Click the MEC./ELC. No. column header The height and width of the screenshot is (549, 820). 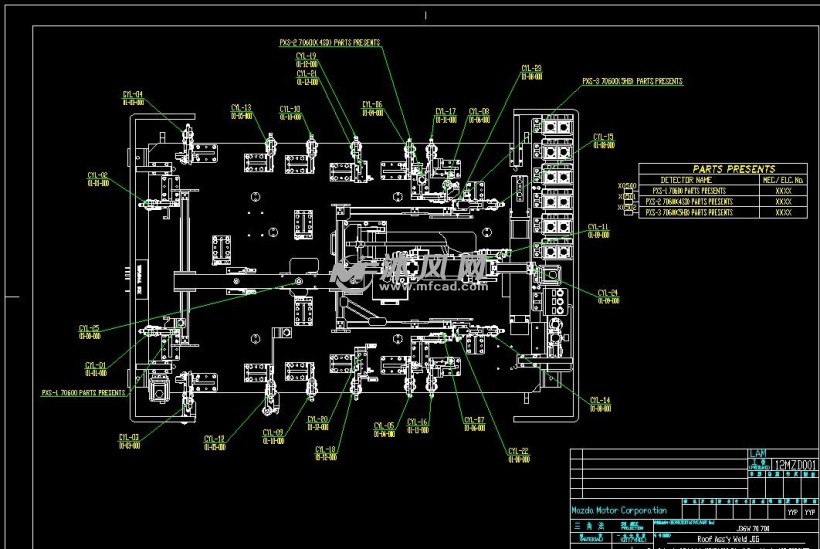(x=783, y=180)
